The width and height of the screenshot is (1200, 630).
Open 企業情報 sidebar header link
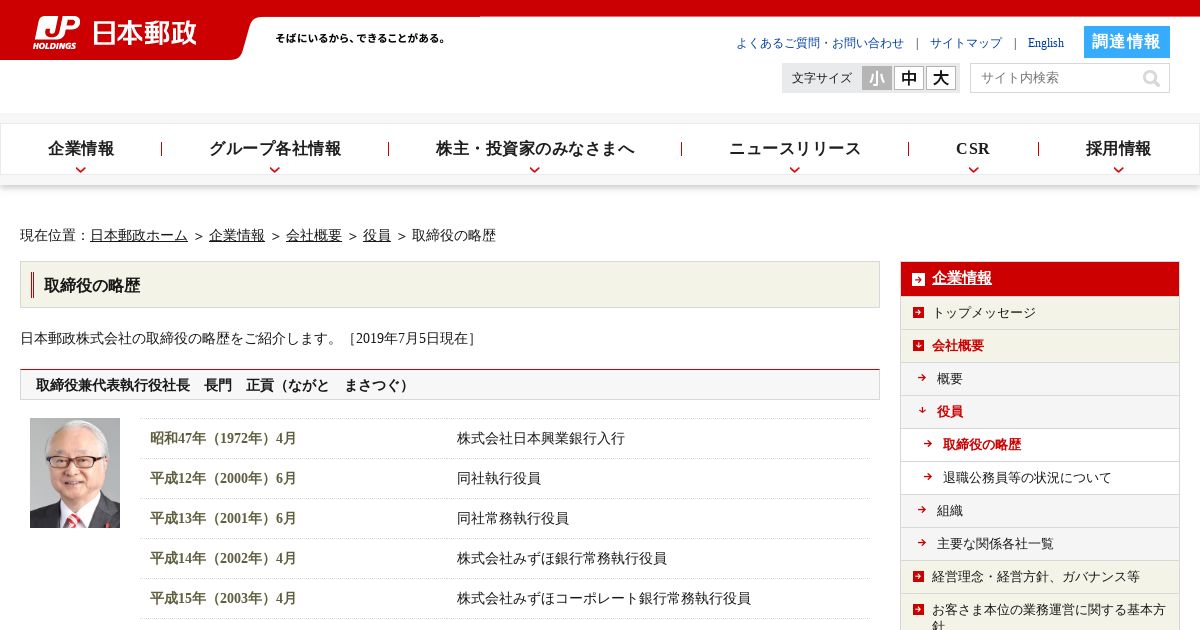pyautogui.click(x=962, y=279)
